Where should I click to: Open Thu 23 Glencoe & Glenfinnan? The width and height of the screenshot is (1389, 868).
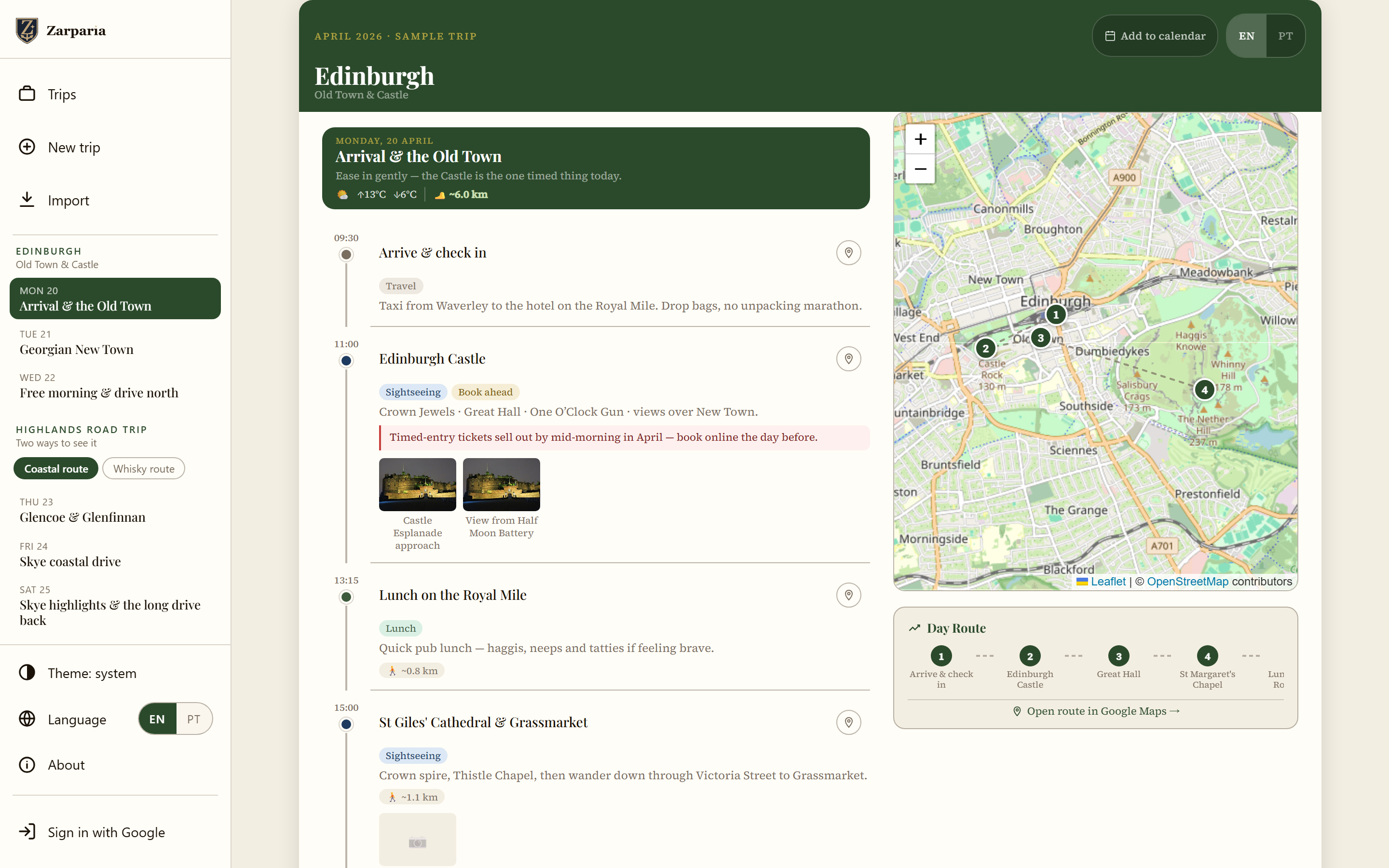(115, 510)
